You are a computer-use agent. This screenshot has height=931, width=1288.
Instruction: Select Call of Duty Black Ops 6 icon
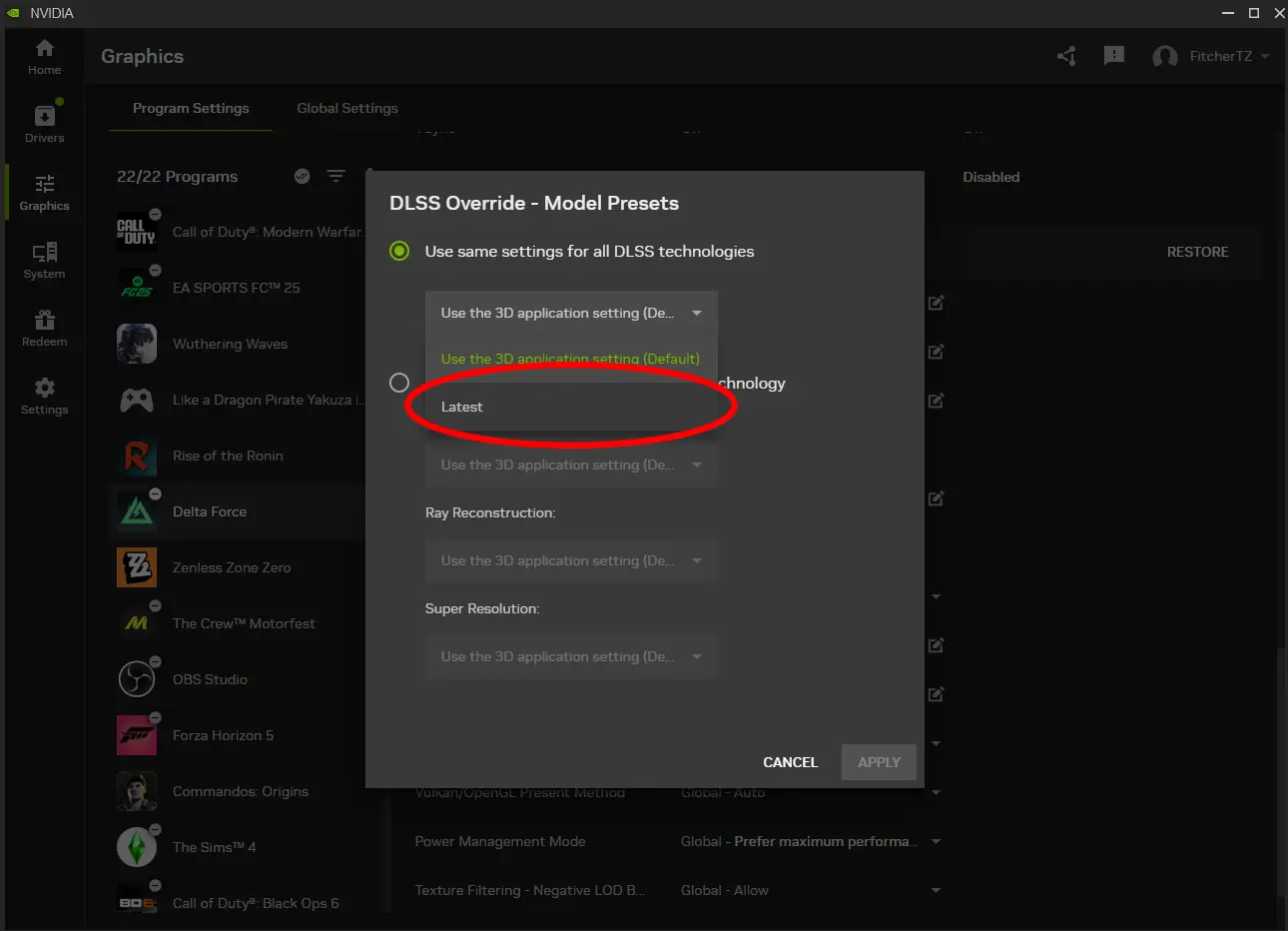137,903
